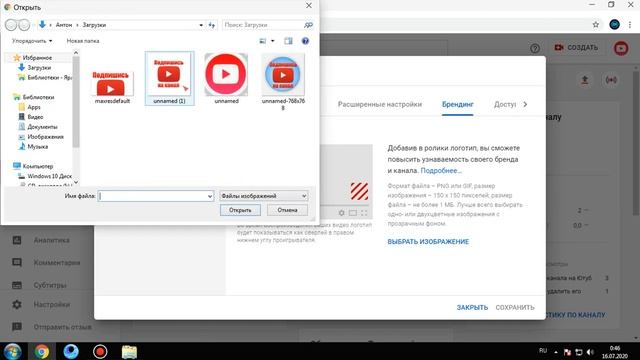Click the upload video icon

[584, 80]
